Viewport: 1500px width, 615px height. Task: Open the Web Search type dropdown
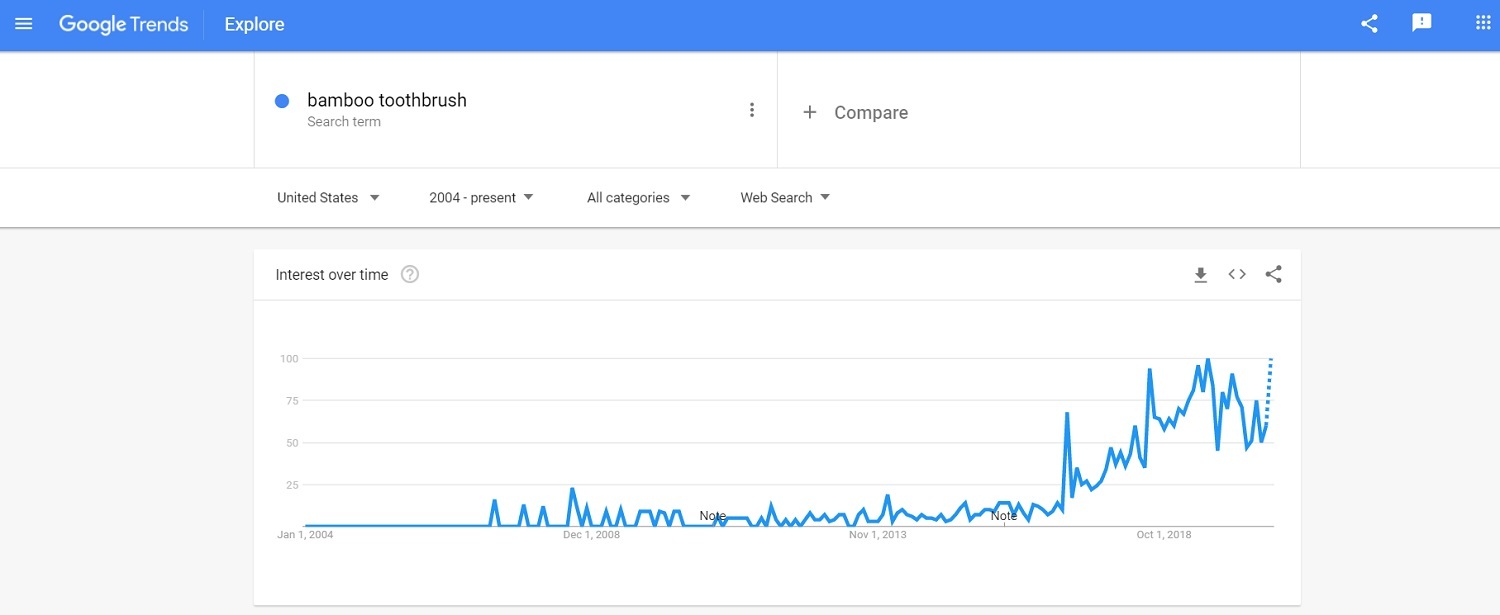click(x=785, y=198)
